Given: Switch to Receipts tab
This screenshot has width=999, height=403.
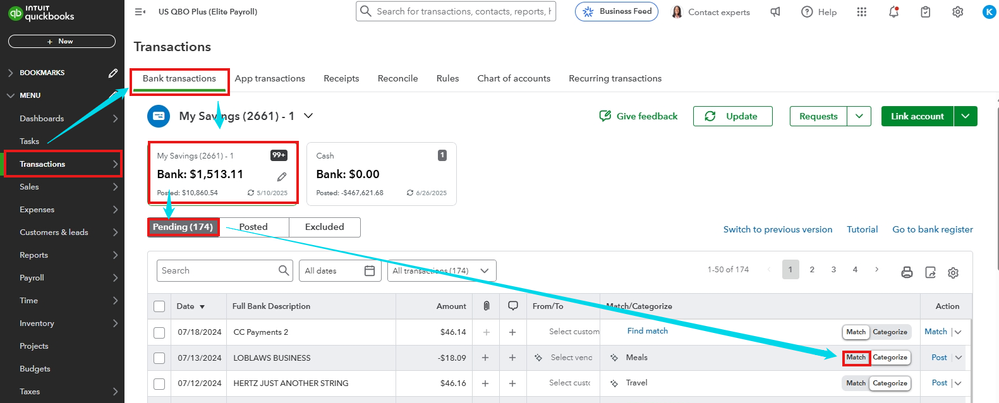Looking at the screenshot, I should click(x=341, y=79).
